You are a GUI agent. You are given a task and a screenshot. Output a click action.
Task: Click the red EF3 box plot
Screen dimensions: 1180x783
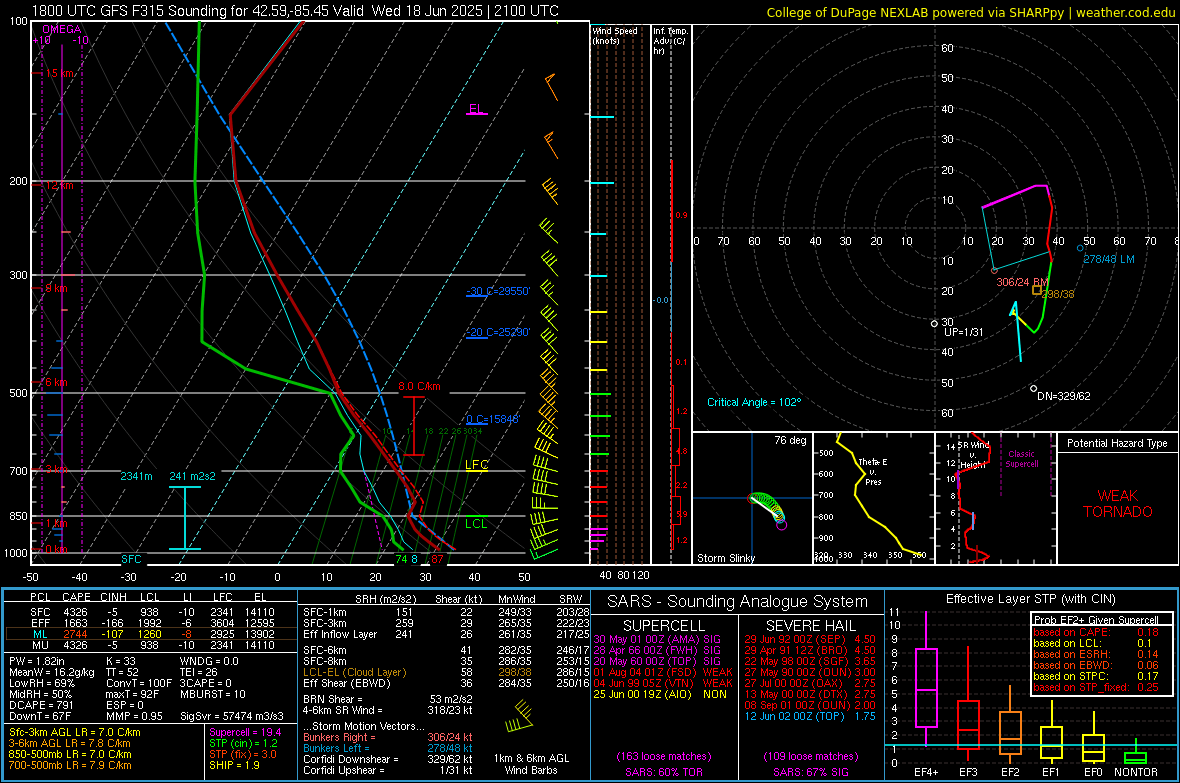tap(968, 705)
